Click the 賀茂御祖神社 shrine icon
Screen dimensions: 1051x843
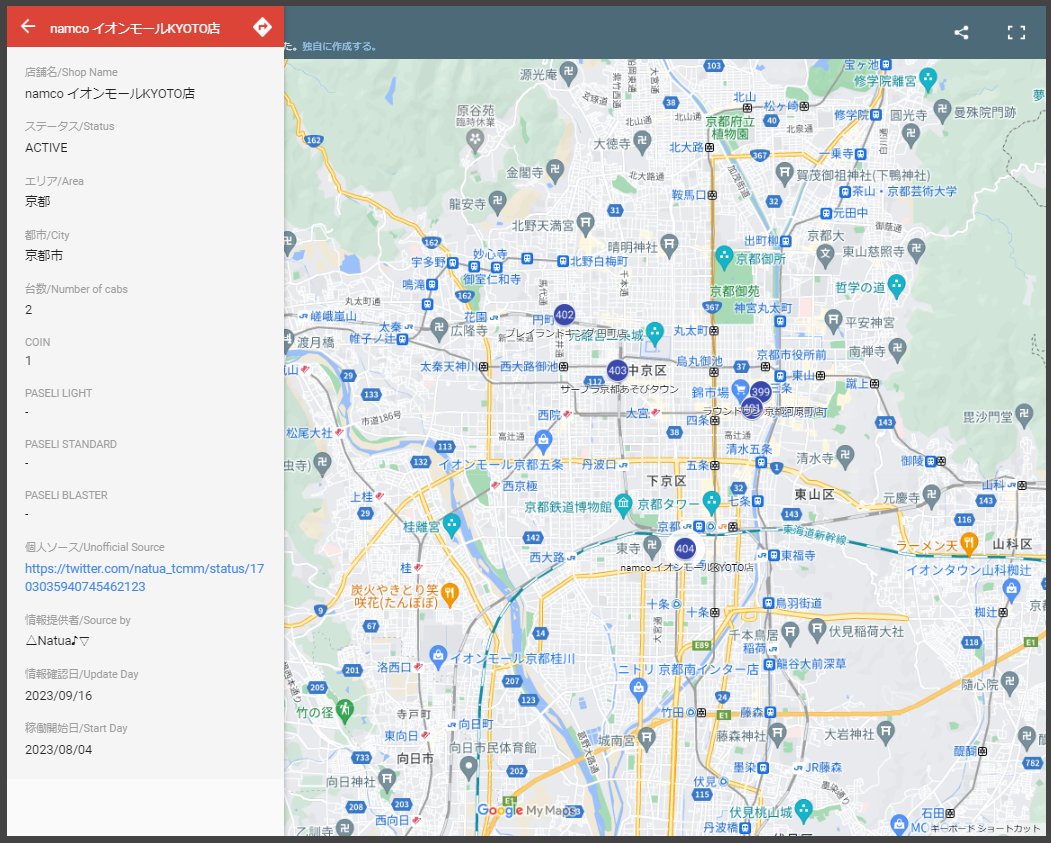pyautogui.click(x=785, y=174)
